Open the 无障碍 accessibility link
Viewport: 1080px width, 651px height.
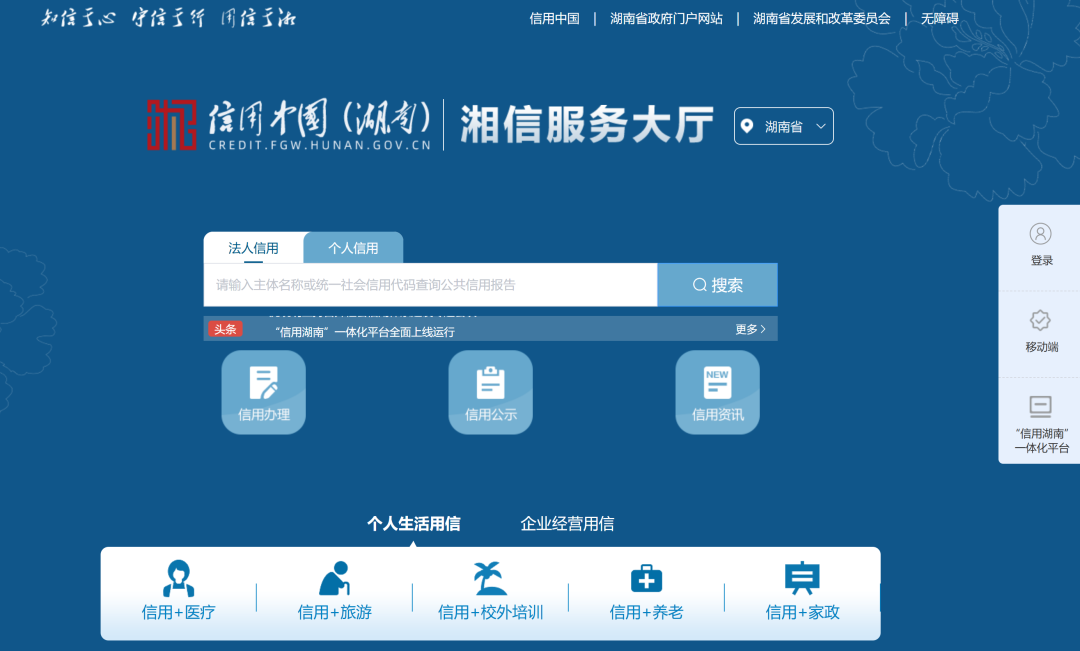(x=939, y=18)
